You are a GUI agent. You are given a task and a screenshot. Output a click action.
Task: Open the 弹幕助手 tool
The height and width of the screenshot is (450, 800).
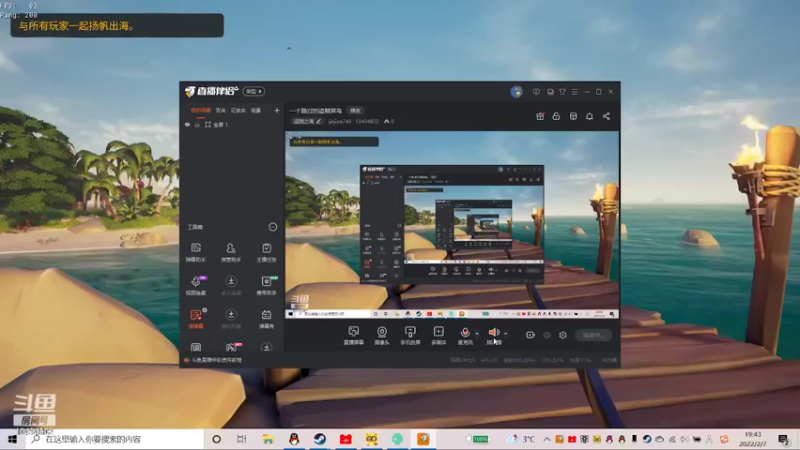coord(195,252)
